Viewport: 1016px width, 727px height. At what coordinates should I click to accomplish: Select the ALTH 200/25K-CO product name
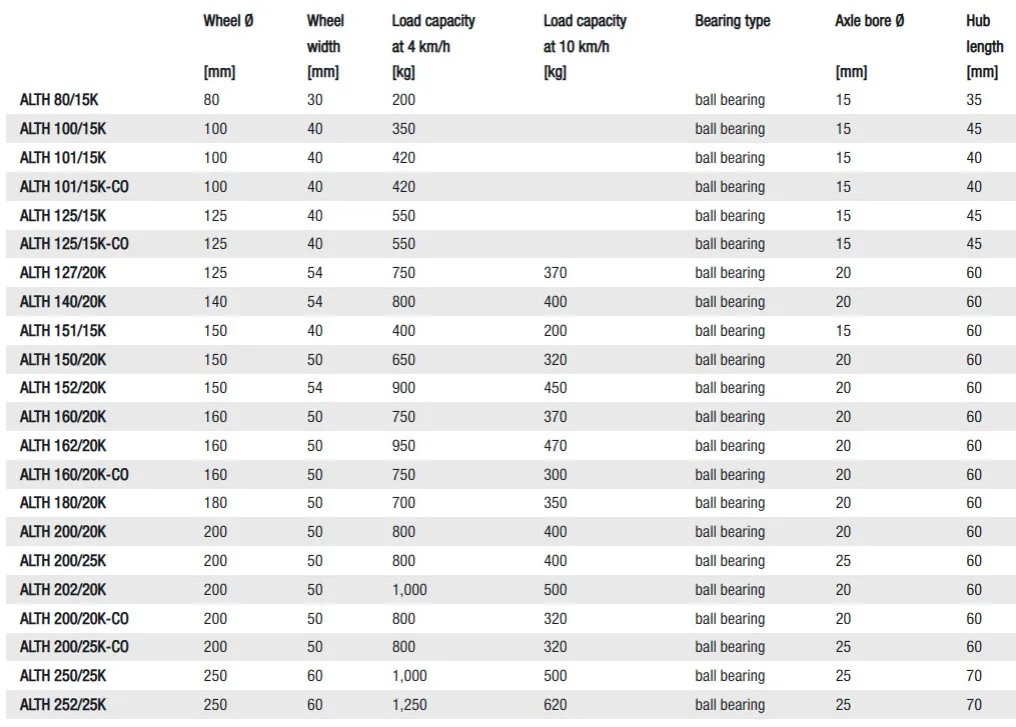click(74, 647)
